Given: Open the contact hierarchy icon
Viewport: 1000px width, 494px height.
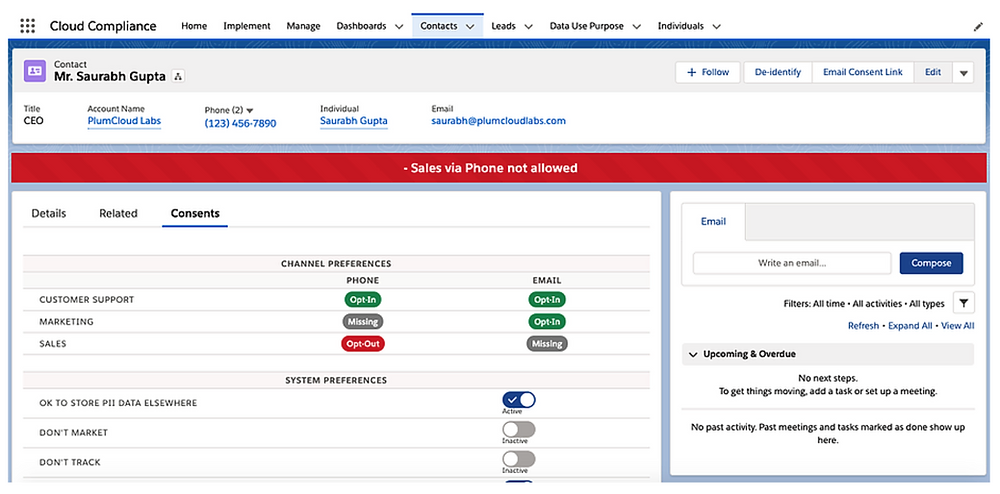Looking at the screenshot, I should pyautogui.click(x=178, y=76).
